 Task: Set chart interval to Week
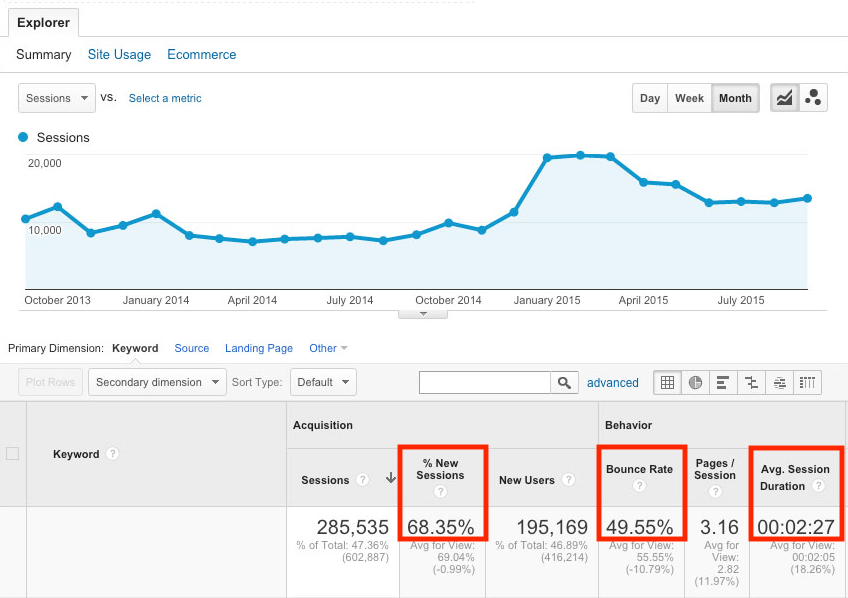tap(690, 98)
